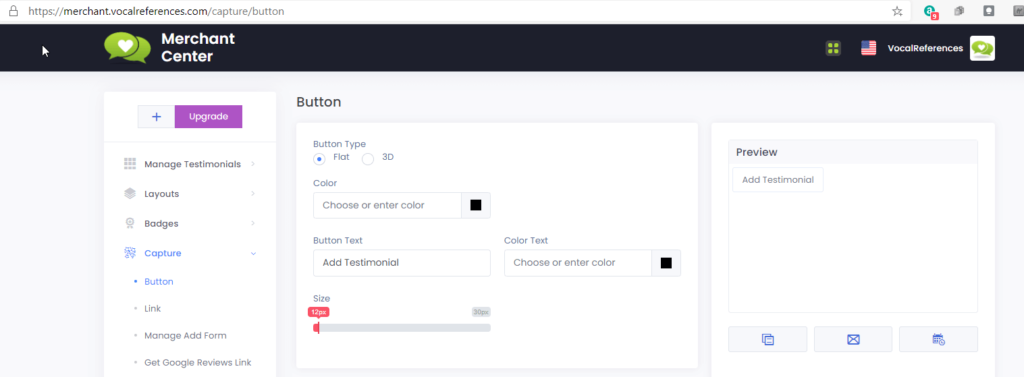
Task: Click the Color input field
Action: point(387,205)
